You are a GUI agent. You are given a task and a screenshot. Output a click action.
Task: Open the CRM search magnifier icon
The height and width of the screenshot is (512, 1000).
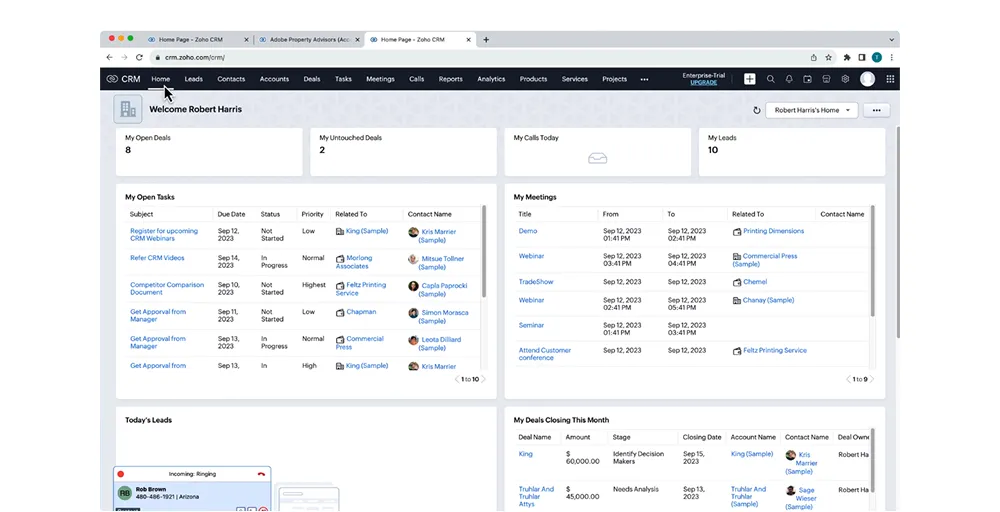point(770,79)
